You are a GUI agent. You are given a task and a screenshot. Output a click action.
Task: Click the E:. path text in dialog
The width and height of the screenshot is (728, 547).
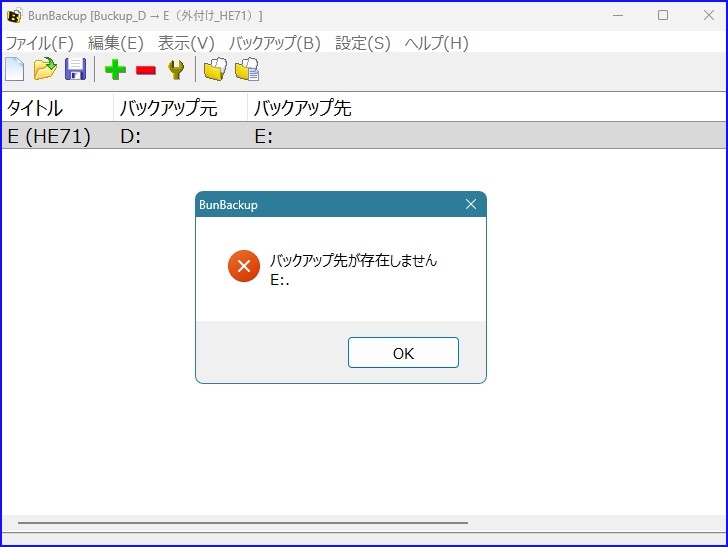click(280, 280)
